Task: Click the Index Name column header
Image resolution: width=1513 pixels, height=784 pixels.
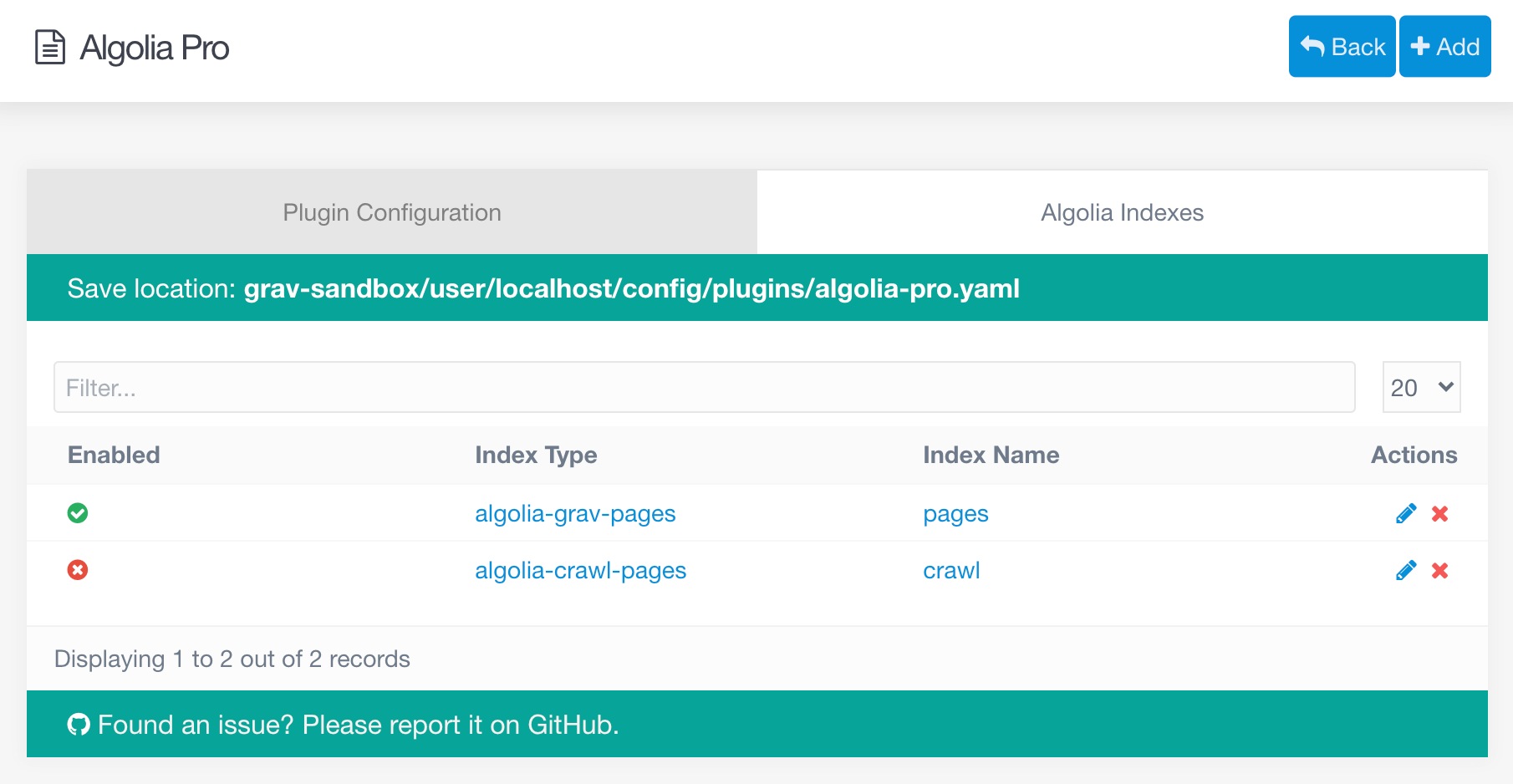Action: (991, 455)
